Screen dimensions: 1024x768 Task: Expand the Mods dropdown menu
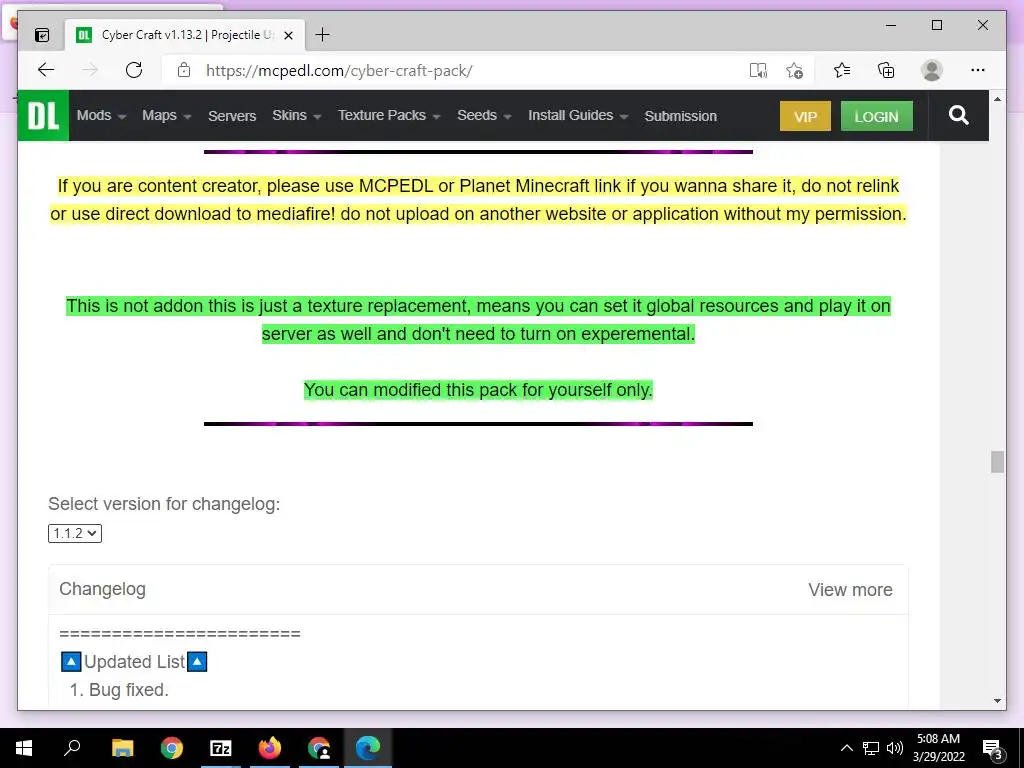click(101, 116)
